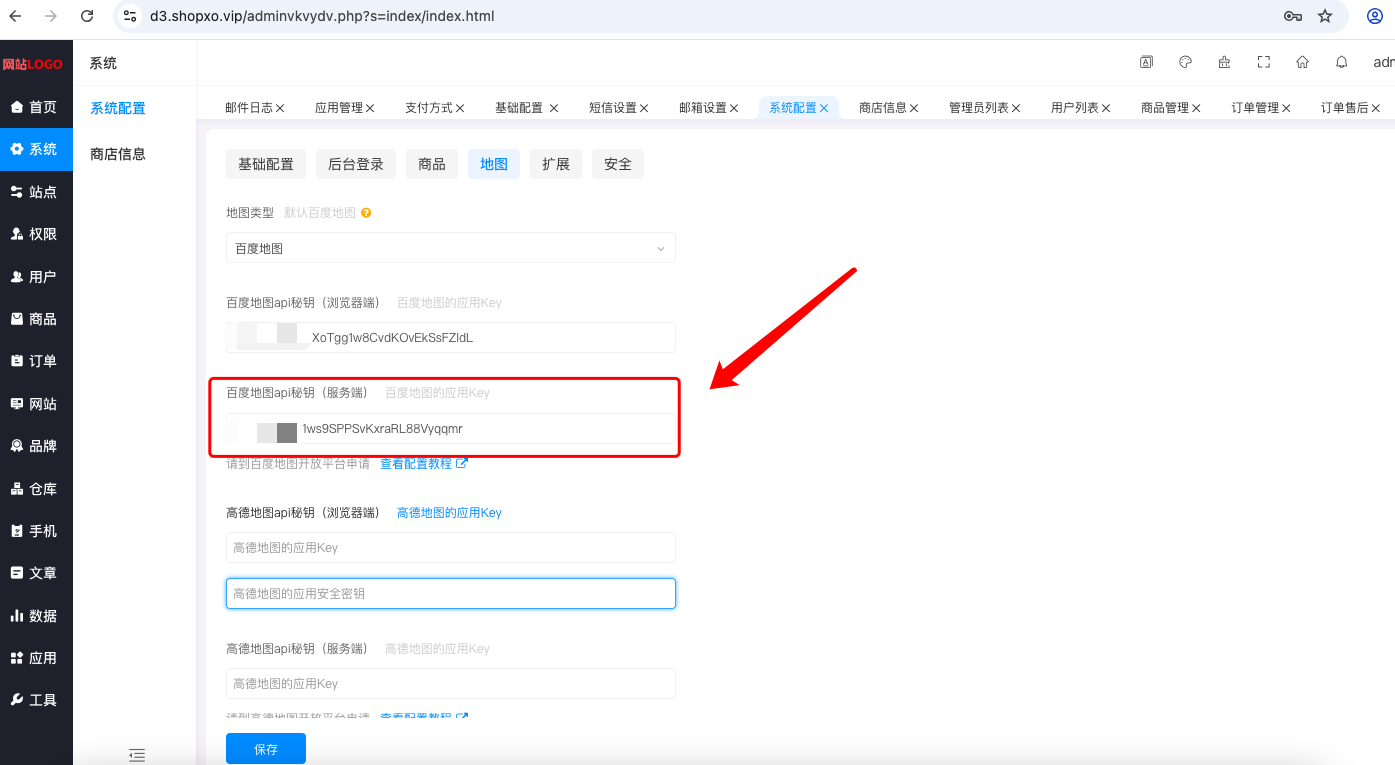Image resolution: width=1395 pixels, height=765 pixels.
Task: Click the 保存 save button
Action: pos(266,749)
